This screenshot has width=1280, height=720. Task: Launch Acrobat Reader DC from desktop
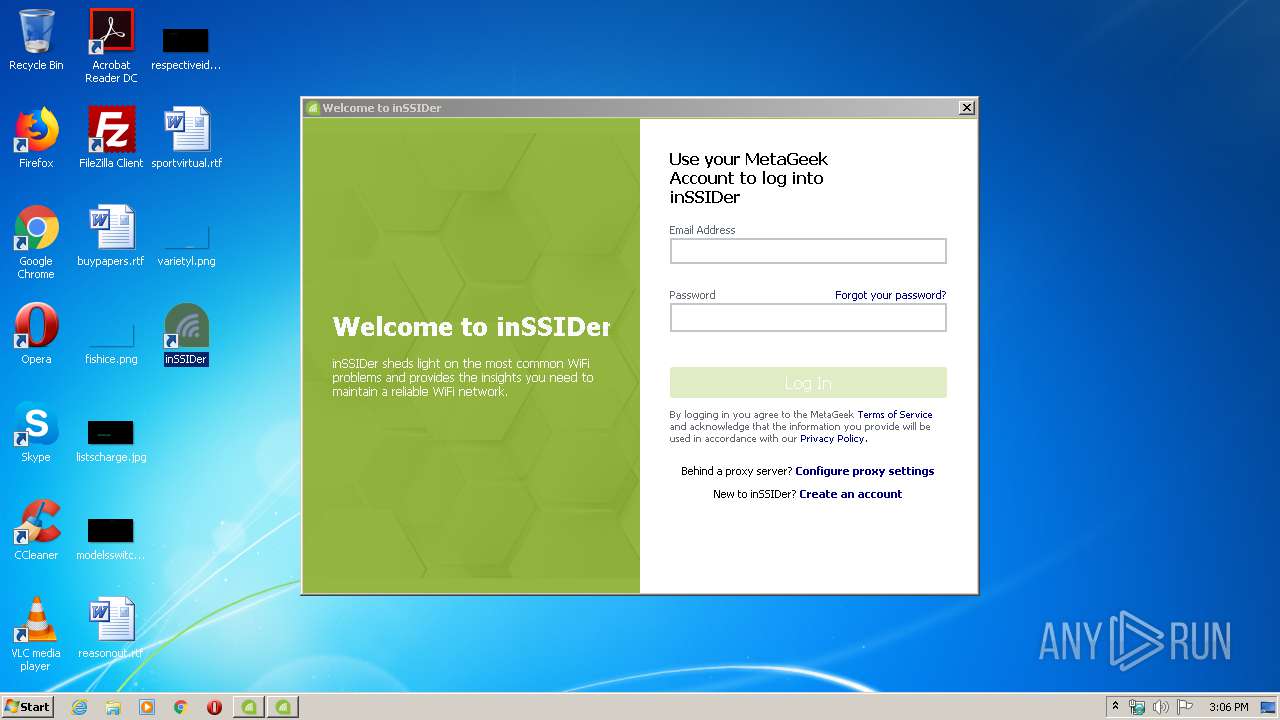[111, 45]
